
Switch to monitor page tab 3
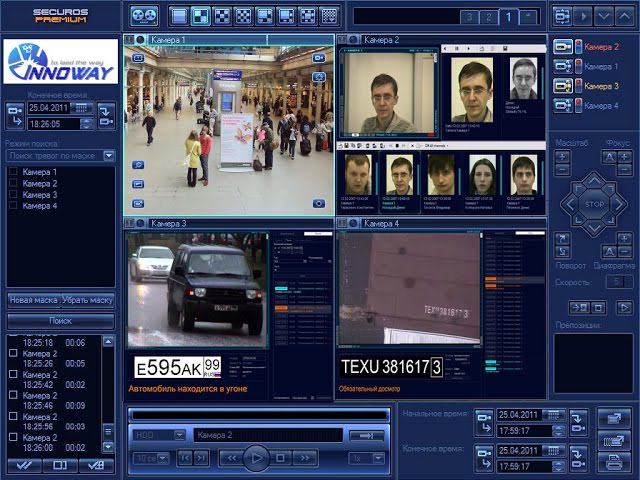tap(470, 17)
